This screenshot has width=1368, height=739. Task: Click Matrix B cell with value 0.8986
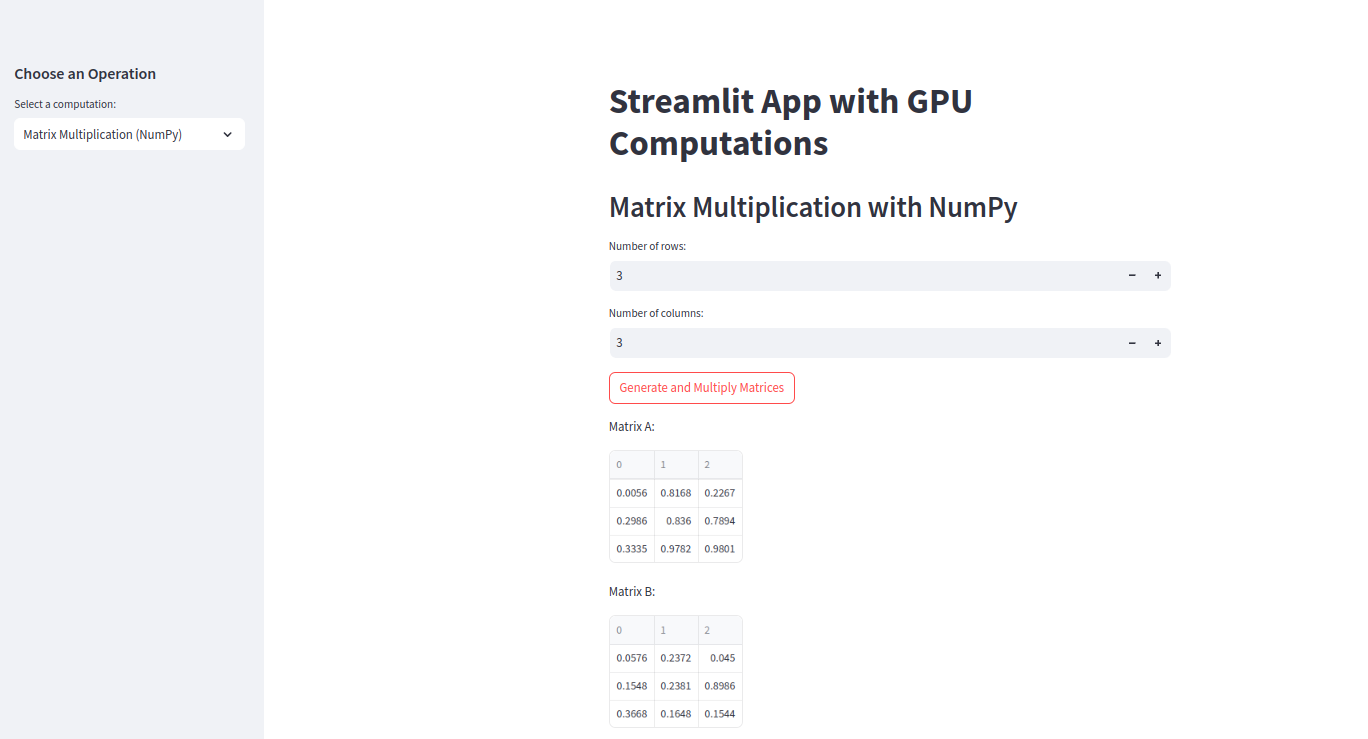(x=720, y=686)
